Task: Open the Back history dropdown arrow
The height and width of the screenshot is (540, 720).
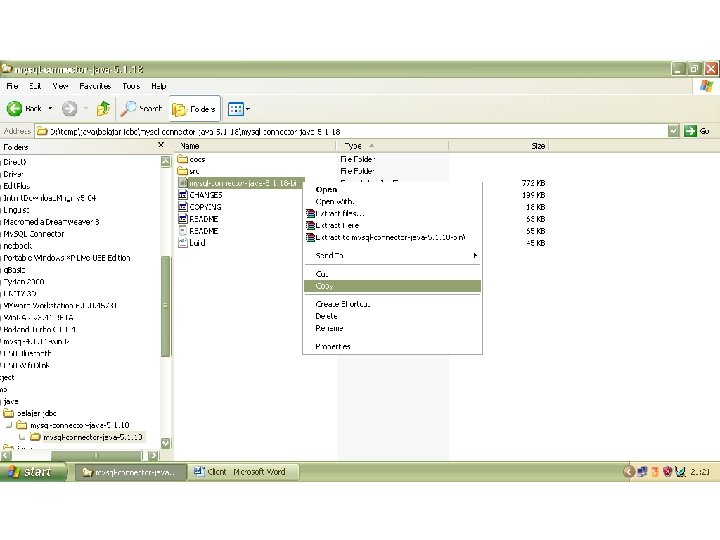Action: (50, 109)
